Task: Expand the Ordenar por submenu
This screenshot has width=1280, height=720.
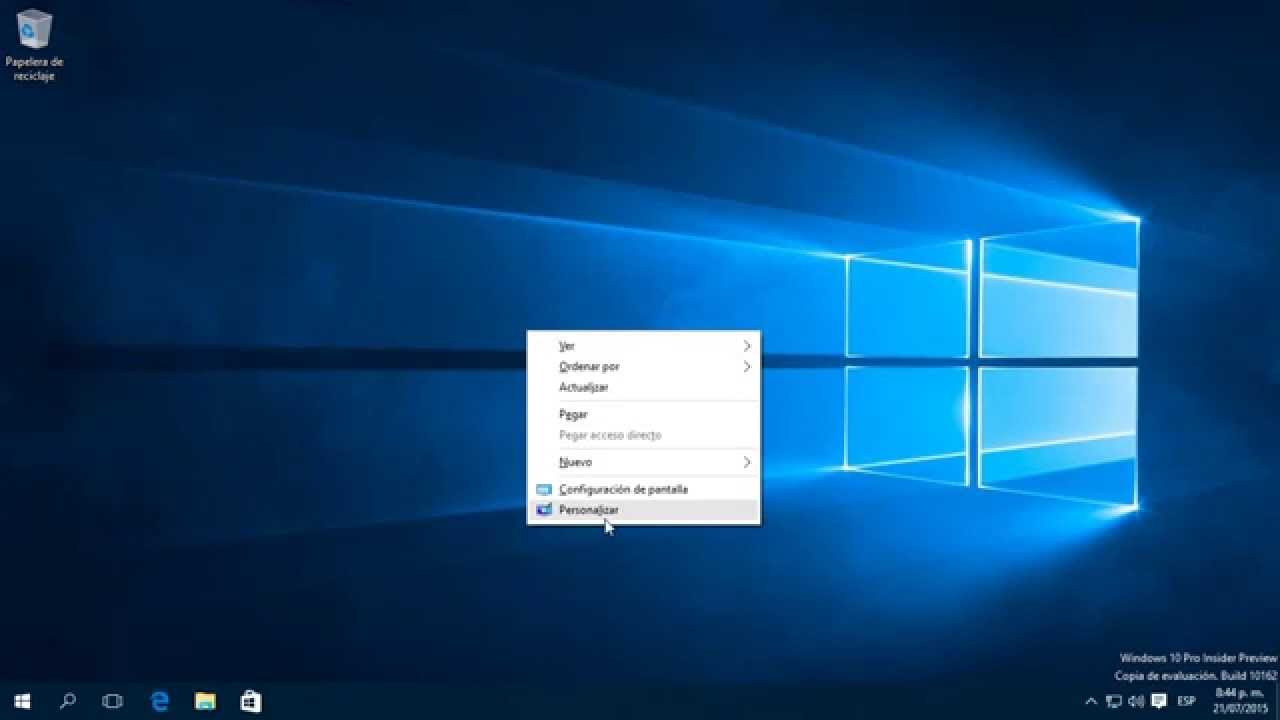Action: 746,367
